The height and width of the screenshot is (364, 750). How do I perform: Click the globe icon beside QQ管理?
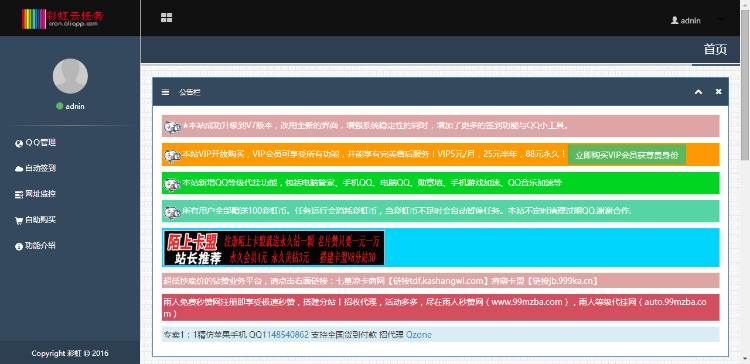point(19,143)
